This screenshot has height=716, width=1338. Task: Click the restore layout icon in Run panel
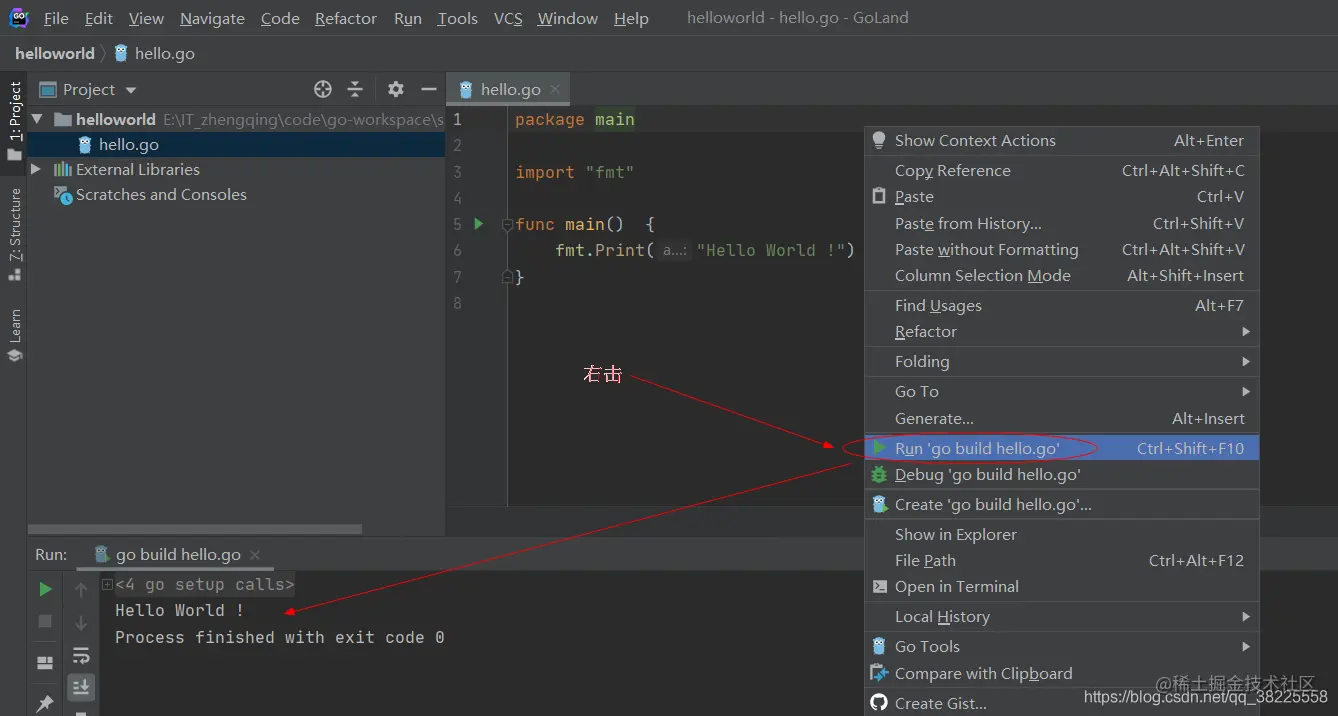(45, 663)
